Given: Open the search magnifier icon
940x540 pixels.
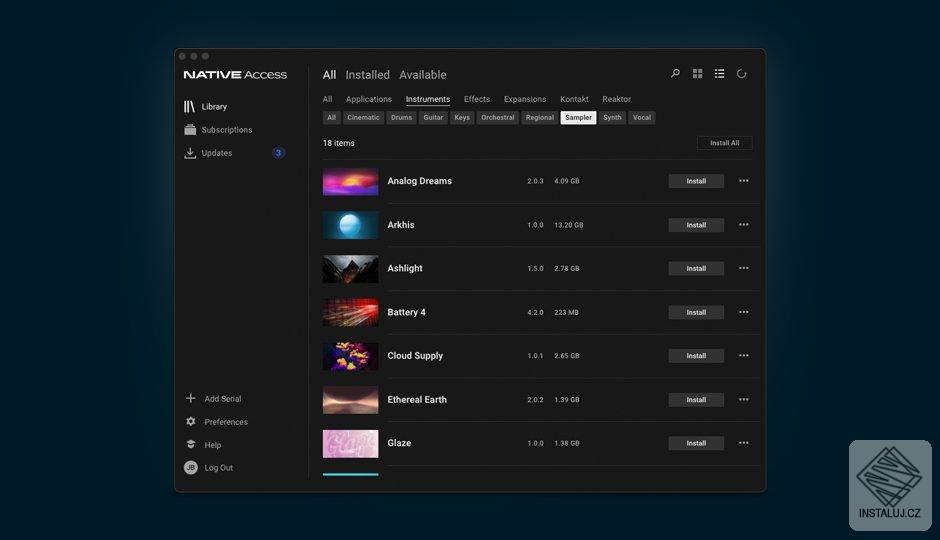Looking at the screenshot, I should pyautogui.click(x=675, y=74).
